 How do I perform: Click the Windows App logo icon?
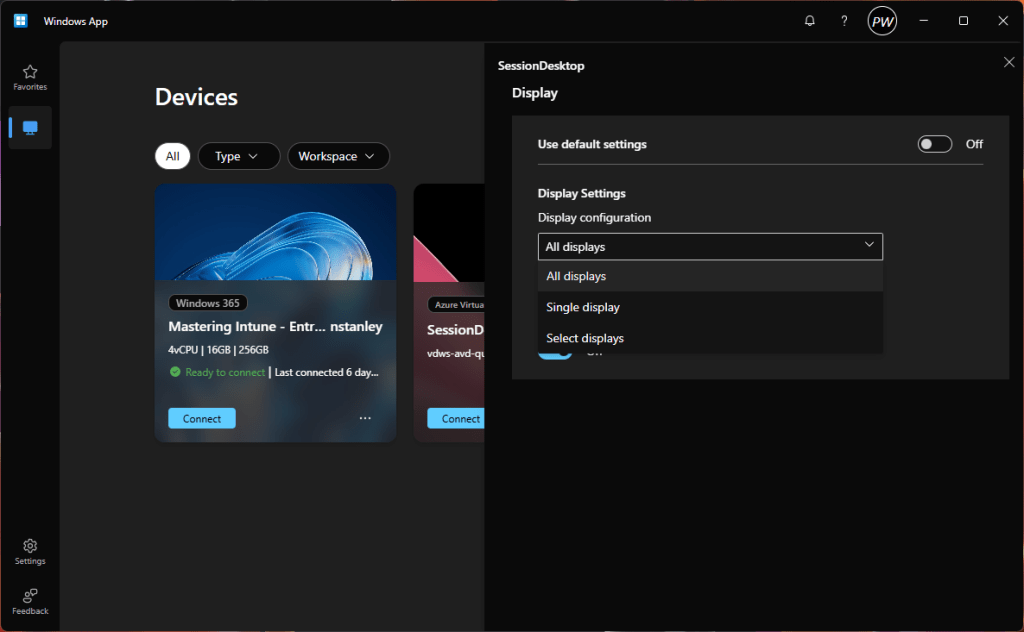[20, 21]
